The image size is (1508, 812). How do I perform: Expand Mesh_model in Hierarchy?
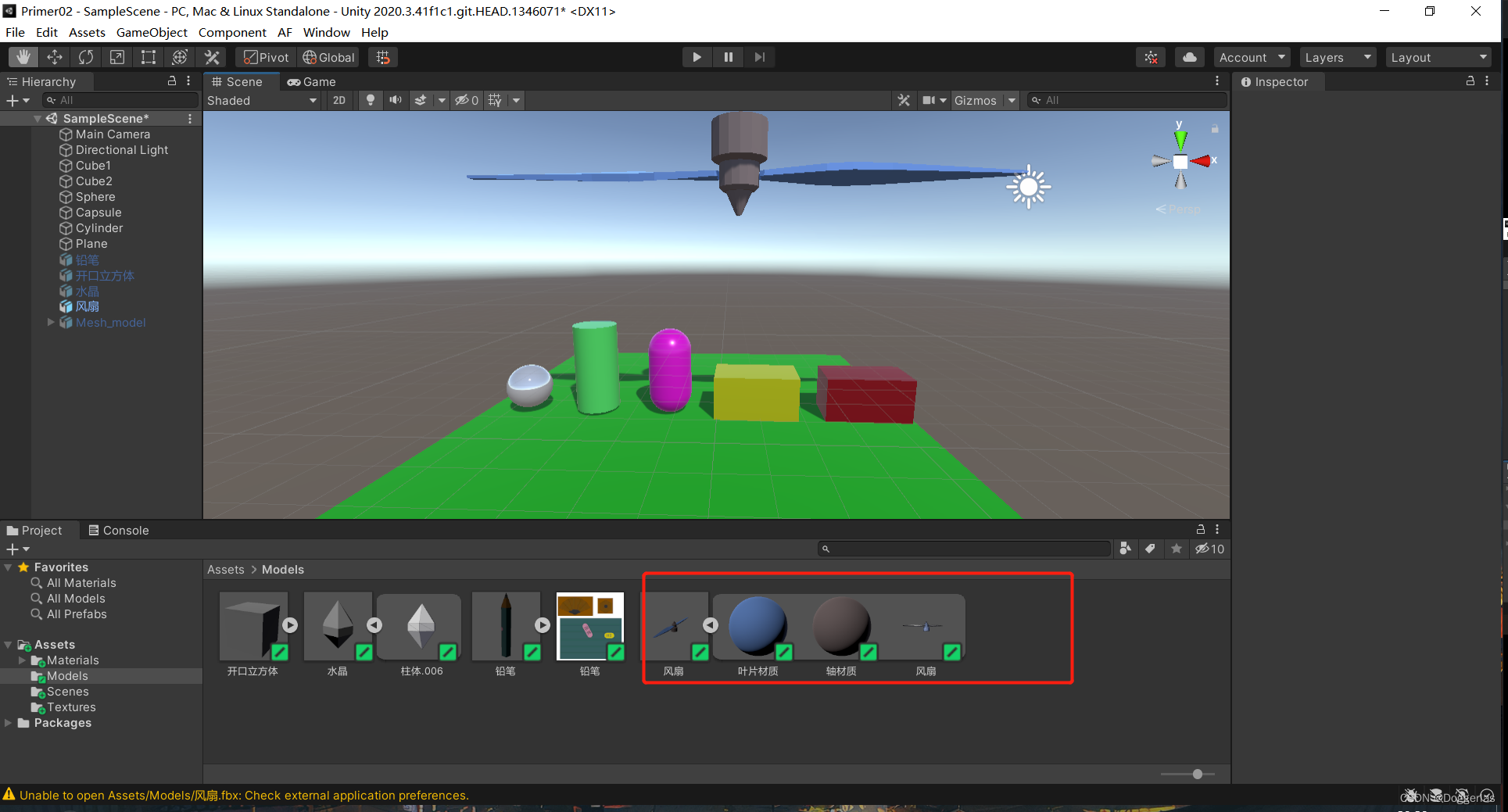point(51,322)
